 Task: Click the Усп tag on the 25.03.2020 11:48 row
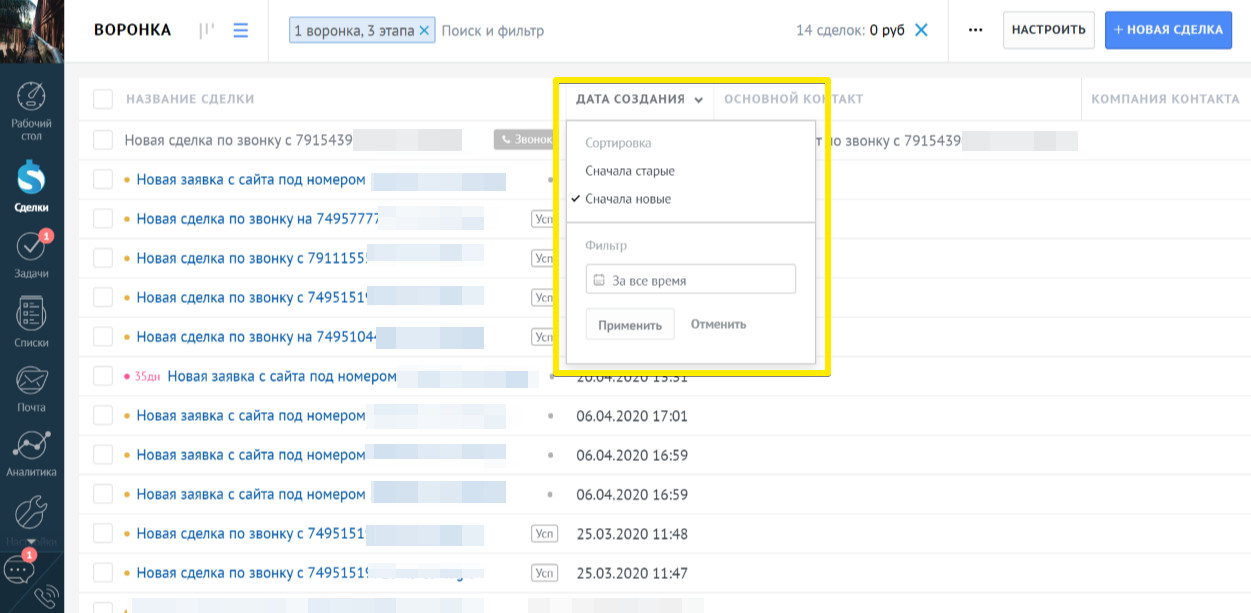pos(544,534)
